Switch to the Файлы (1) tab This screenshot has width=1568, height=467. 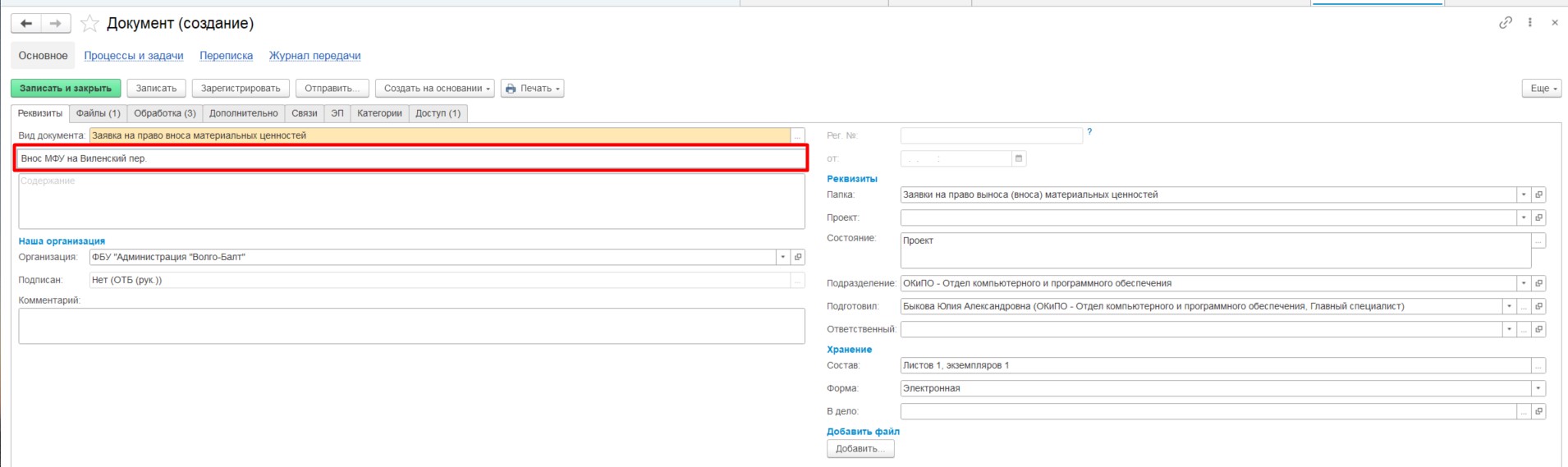[98, 113]
